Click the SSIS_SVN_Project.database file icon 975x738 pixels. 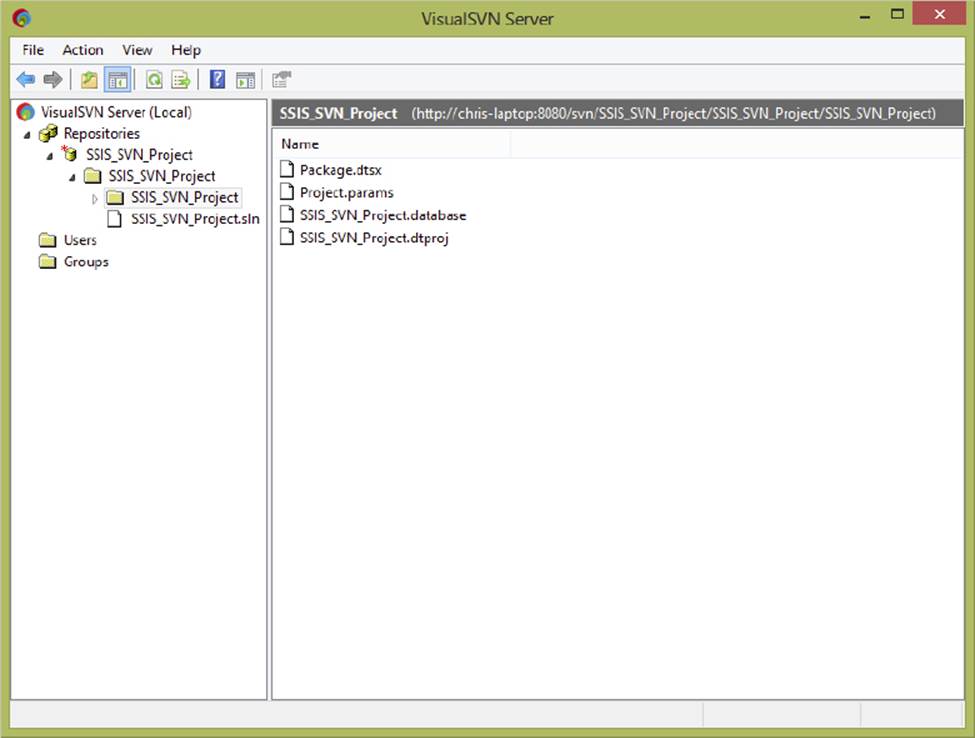point(287,214)
